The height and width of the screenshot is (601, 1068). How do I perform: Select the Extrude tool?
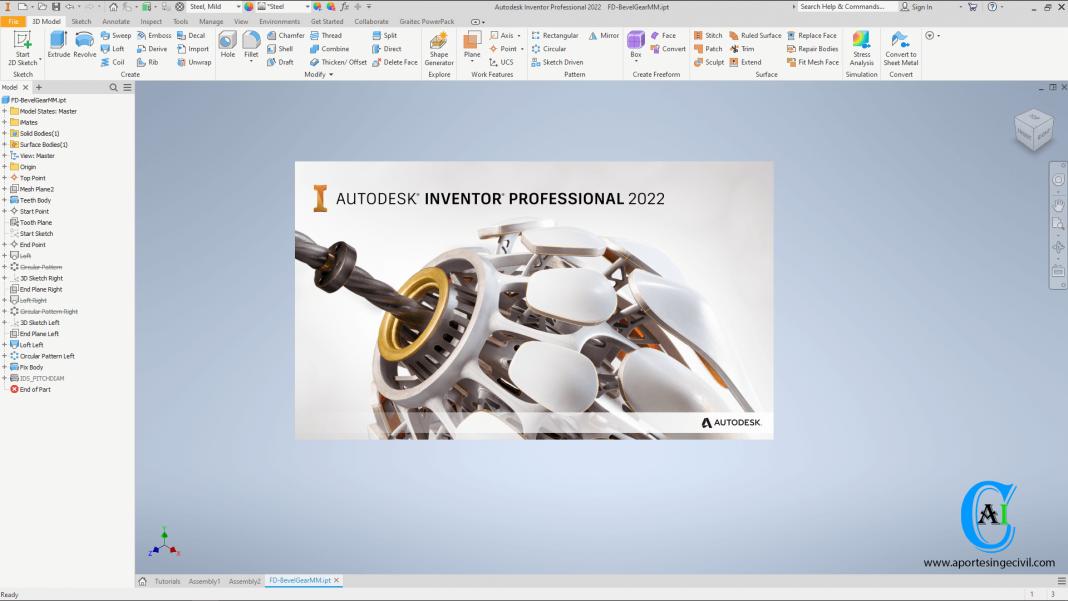point(57,42)
